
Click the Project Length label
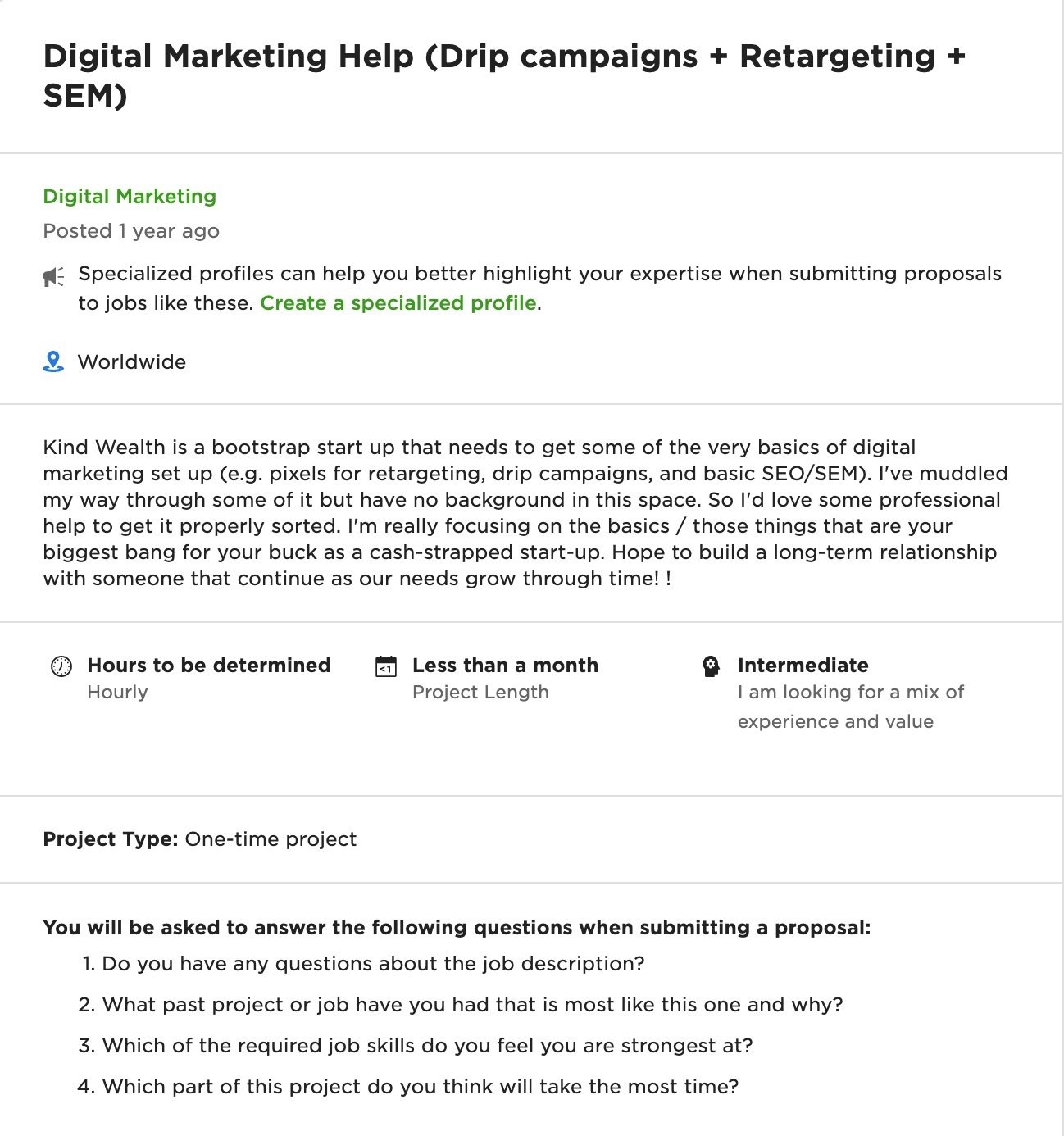coord(480,693)
